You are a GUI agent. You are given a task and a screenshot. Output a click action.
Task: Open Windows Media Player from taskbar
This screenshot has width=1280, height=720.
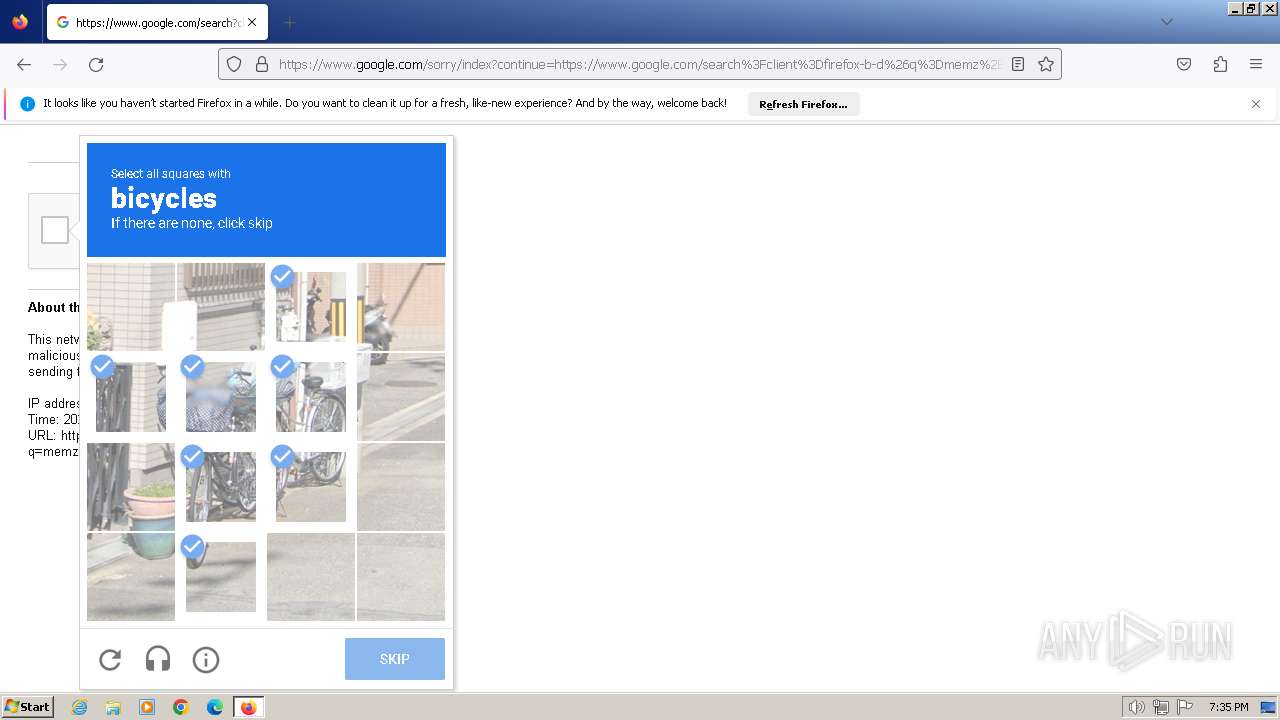(x=147, y=707)
